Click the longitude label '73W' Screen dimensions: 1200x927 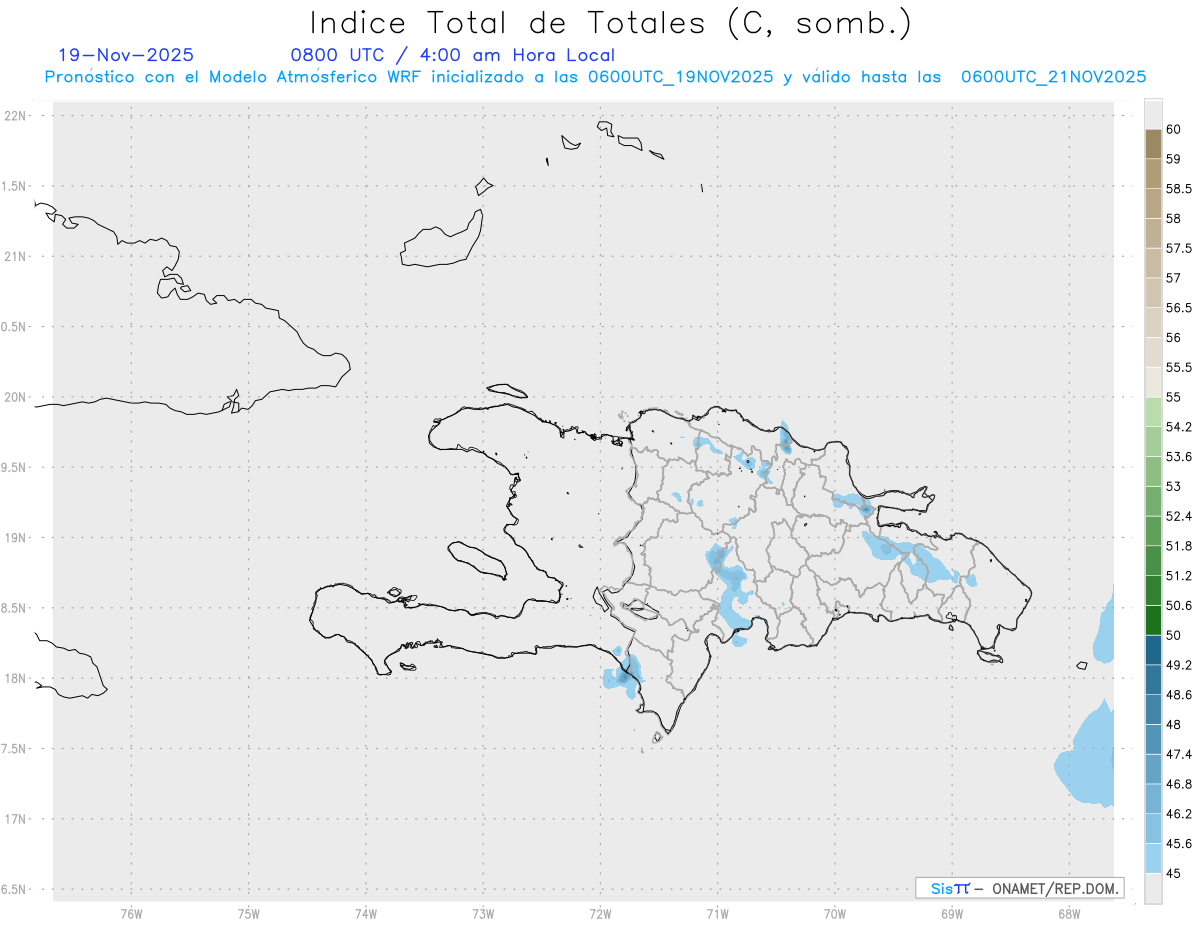(x=483, y=913)
